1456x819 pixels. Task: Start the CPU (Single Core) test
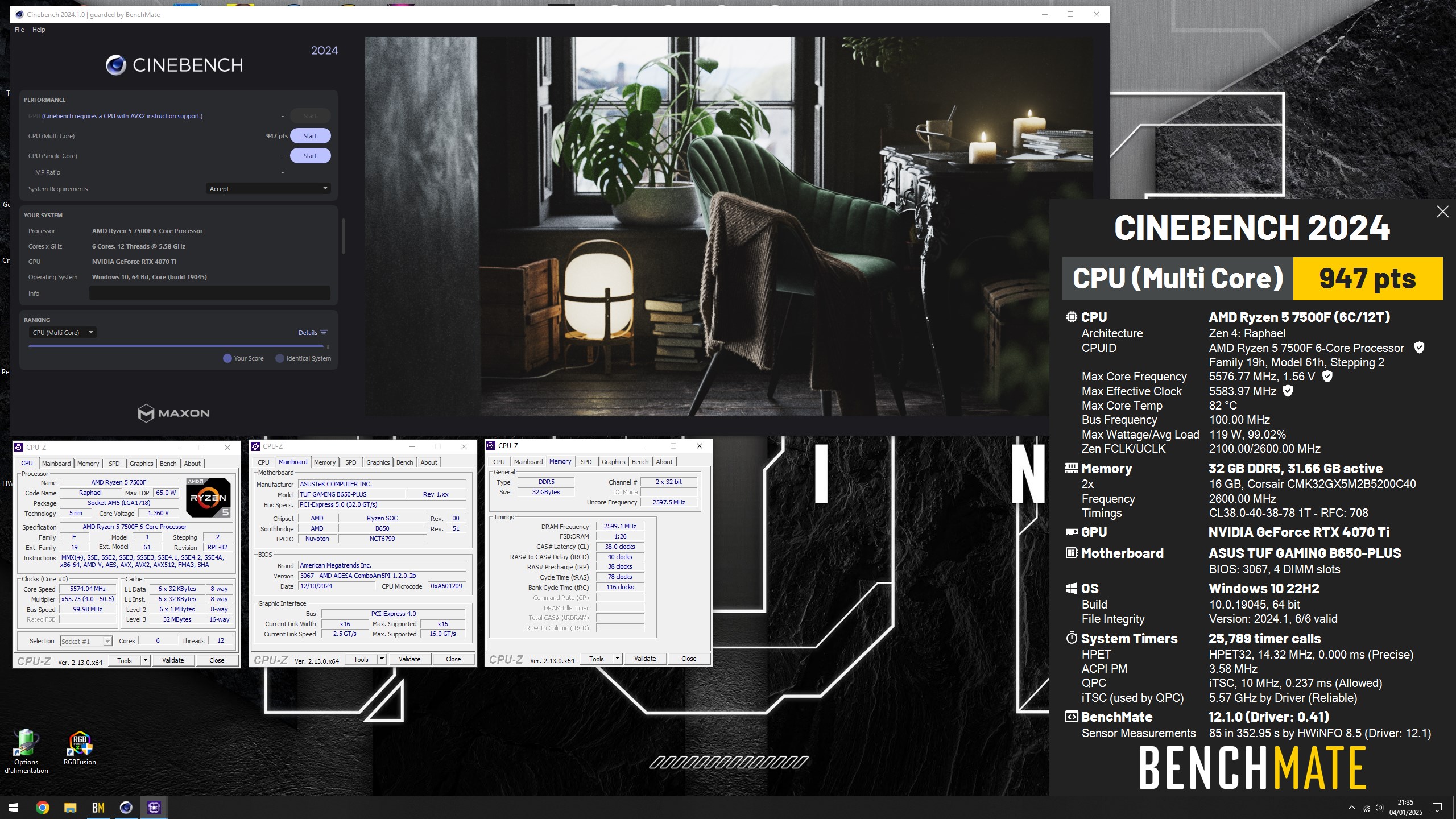[310, 156]
